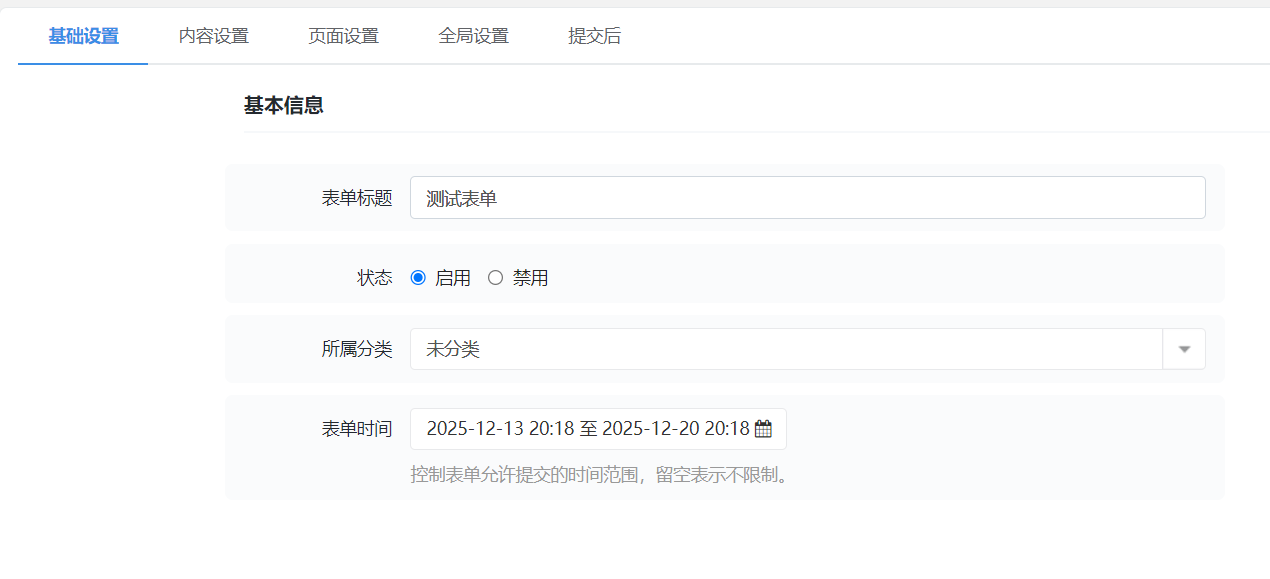This screenshot has height=579, width=1270.
Task: Open the calendar icon in 表单时间 field
Action: [762, 428]
